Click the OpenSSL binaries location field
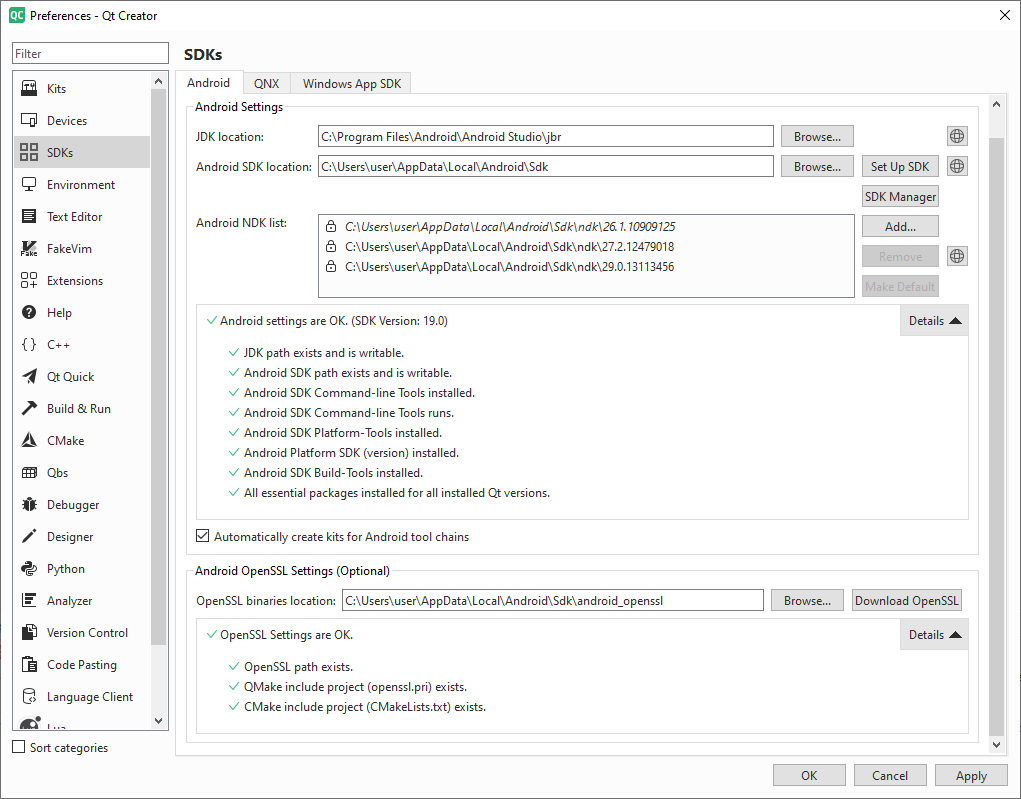This screenshot has height=799, width=1021. click(x=553, y=600)
